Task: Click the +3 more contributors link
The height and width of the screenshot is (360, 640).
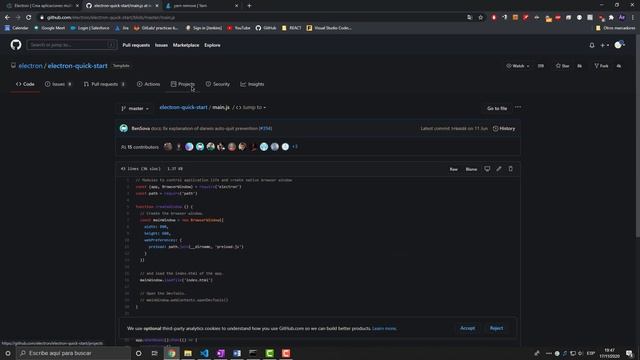Action: tap(295, 147)
